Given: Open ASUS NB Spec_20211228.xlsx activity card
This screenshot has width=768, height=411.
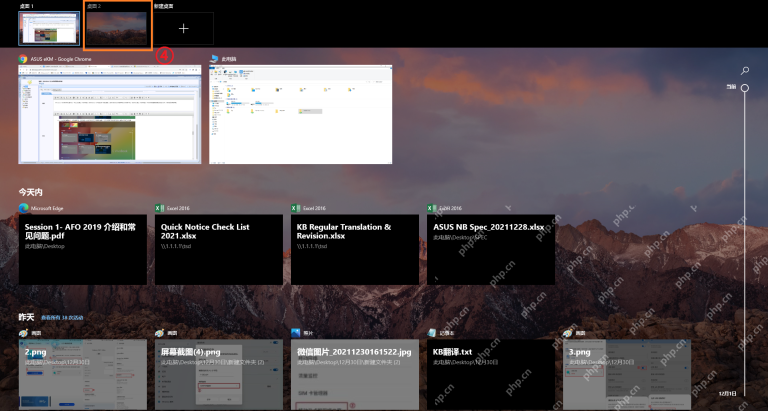Looking at the screenshot, I should [491, 249].
